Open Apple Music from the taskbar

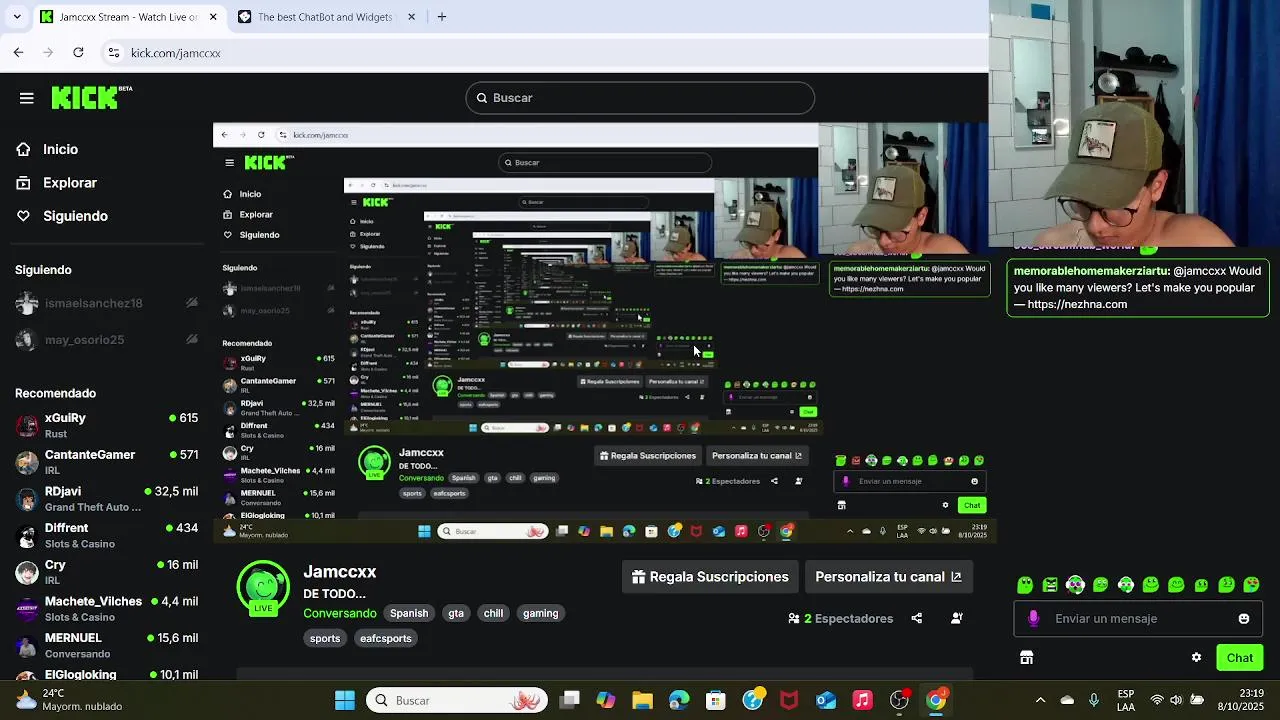[x=862, y=700]
